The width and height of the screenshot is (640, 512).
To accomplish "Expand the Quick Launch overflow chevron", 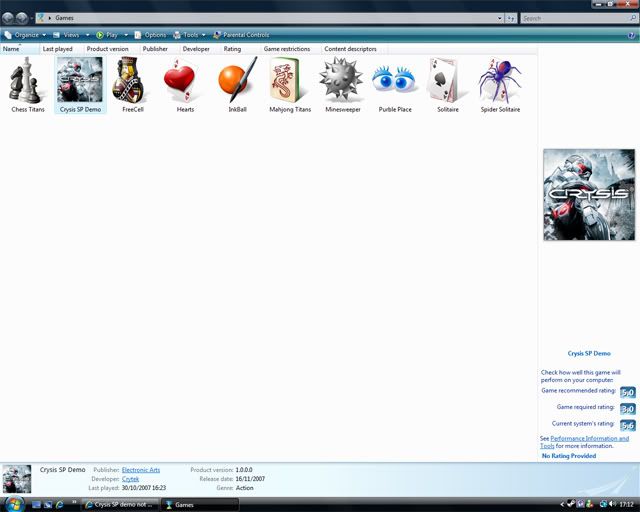I will click(x=74, y=502).
